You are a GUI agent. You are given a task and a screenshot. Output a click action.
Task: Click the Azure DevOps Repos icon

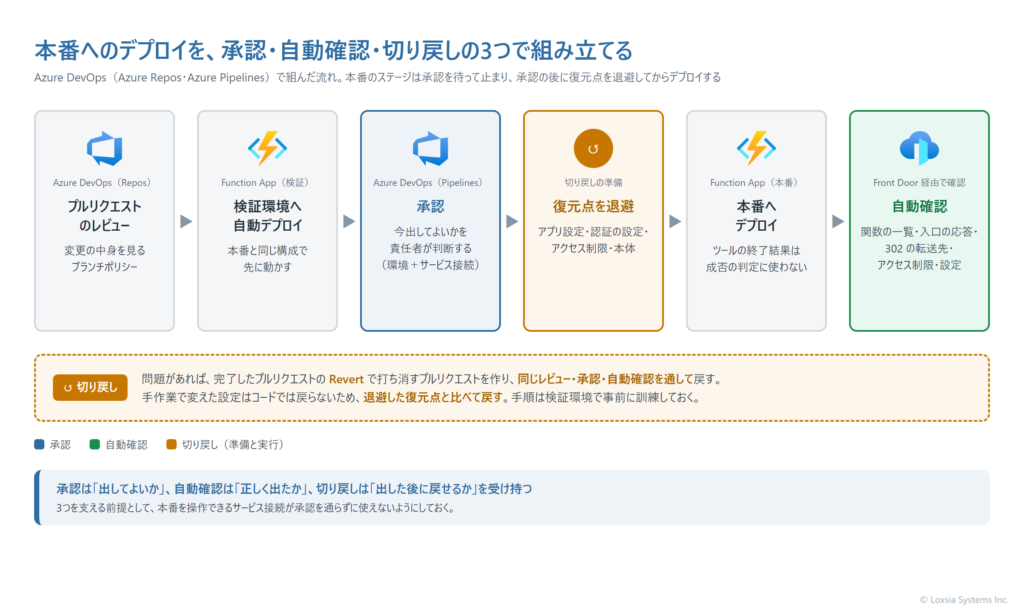(x=104, y=148)
